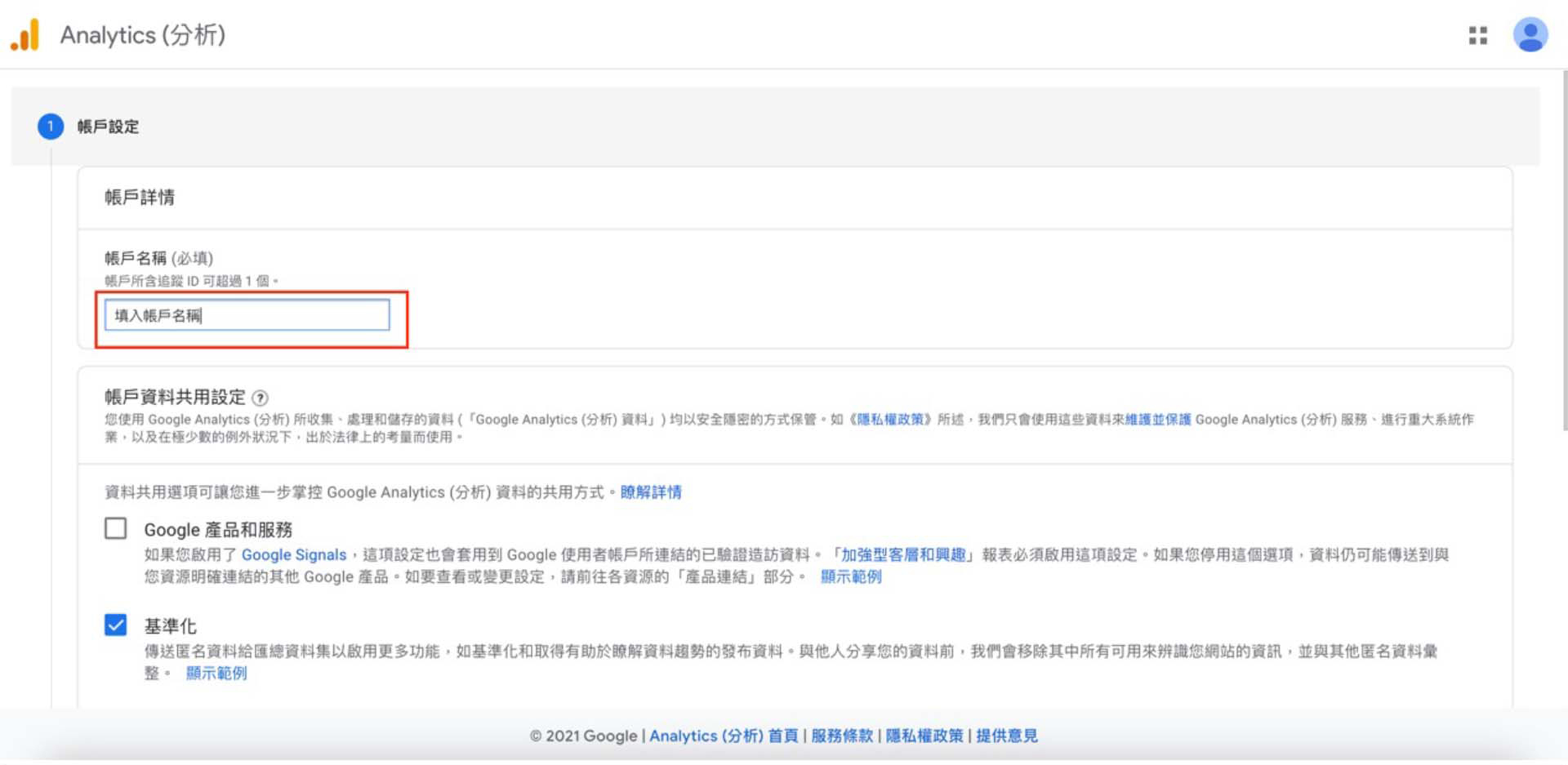Click 顯示範例 under 基準化
This screenshot has width=1568, height=765.
coord(216,674)
